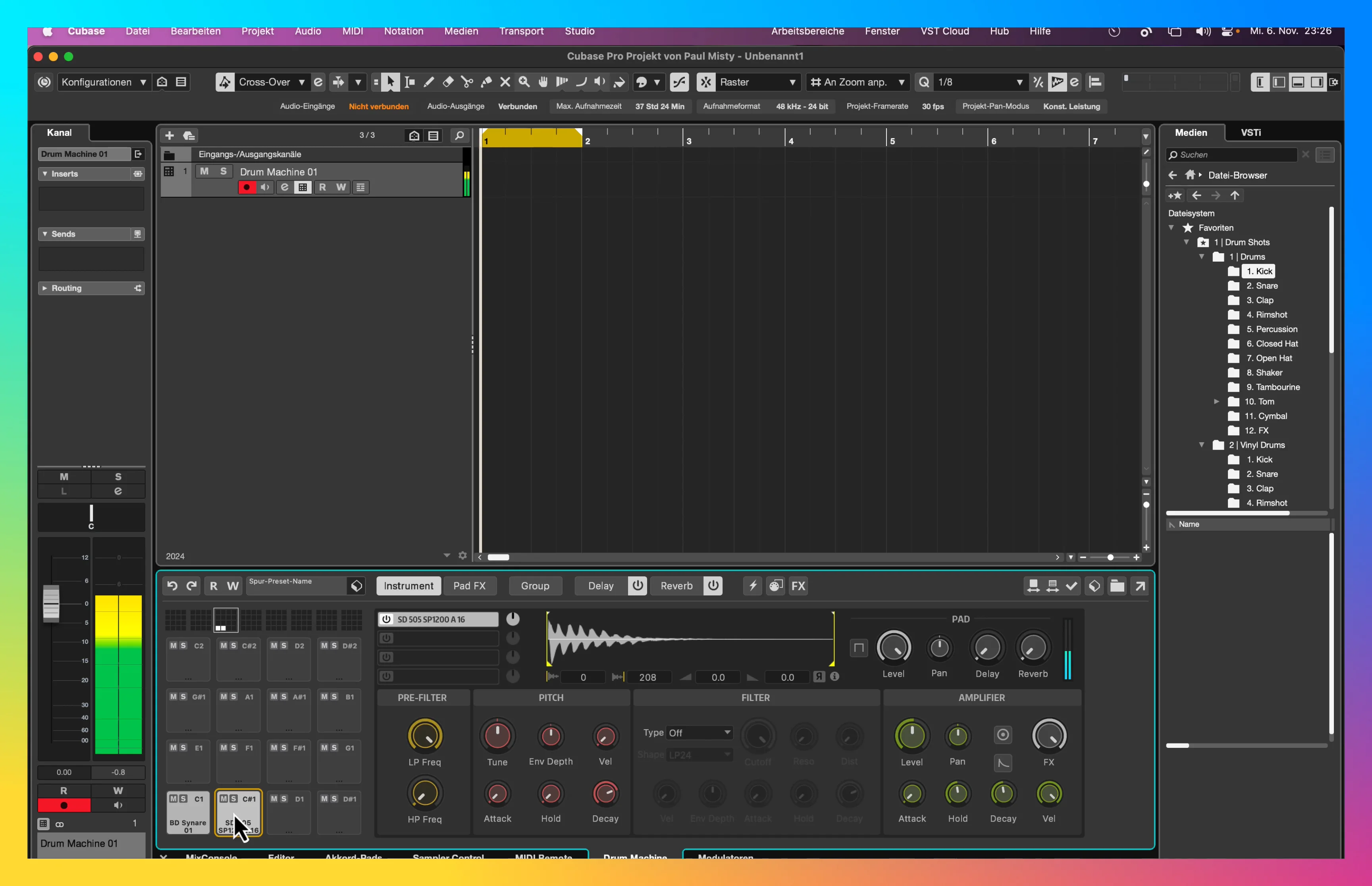Open track search magnifier in track list
Viewport: 1372px width, 886px height.
click(459, 135)
